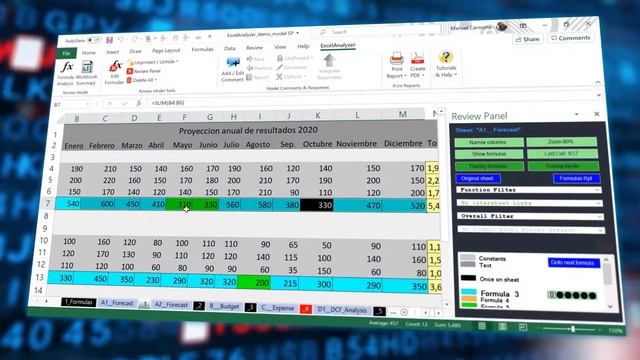Open the Delete All dropdown

coord(141,80)
